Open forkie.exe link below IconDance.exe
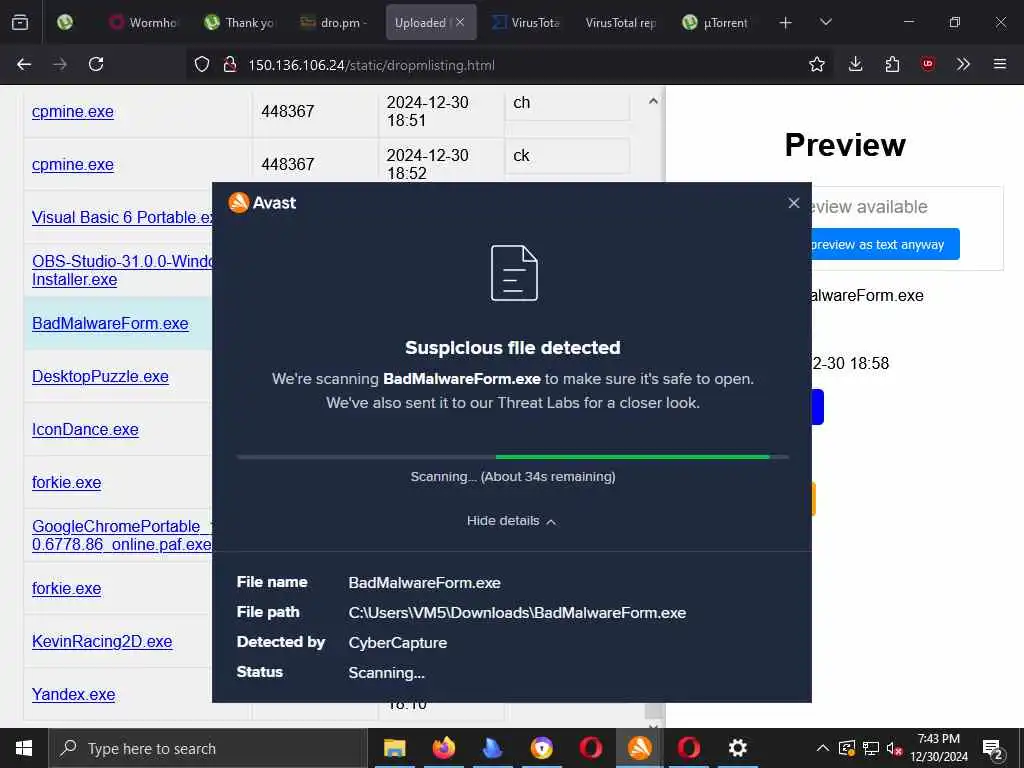1024x768 pixels. [67, 483]
